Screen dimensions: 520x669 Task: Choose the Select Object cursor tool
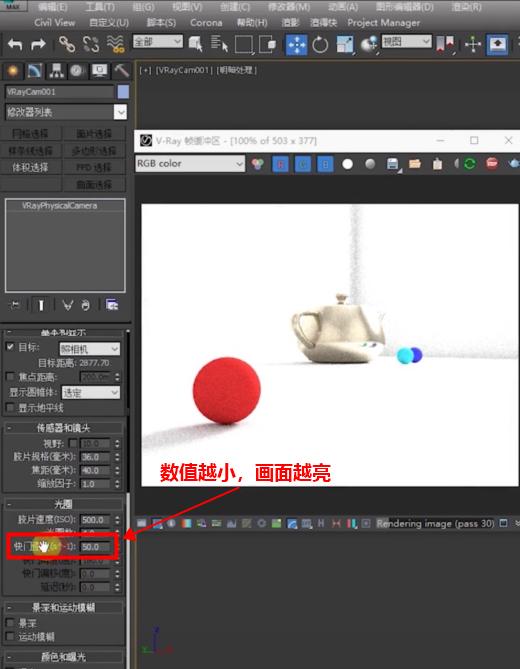click(x=195, y=44)
